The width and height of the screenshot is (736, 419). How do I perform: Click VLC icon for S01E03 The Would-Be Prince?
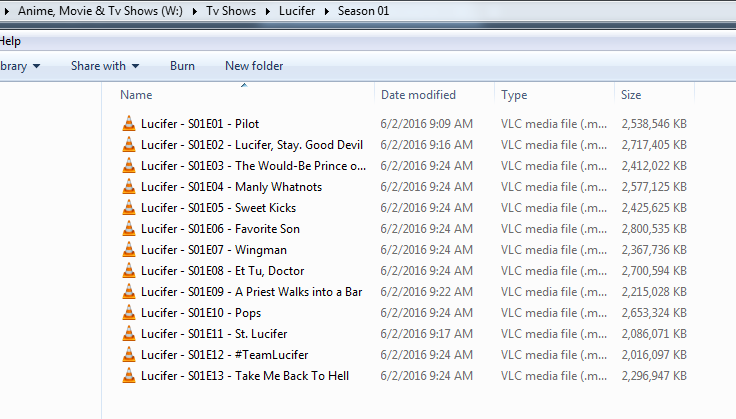click(129, 166)
